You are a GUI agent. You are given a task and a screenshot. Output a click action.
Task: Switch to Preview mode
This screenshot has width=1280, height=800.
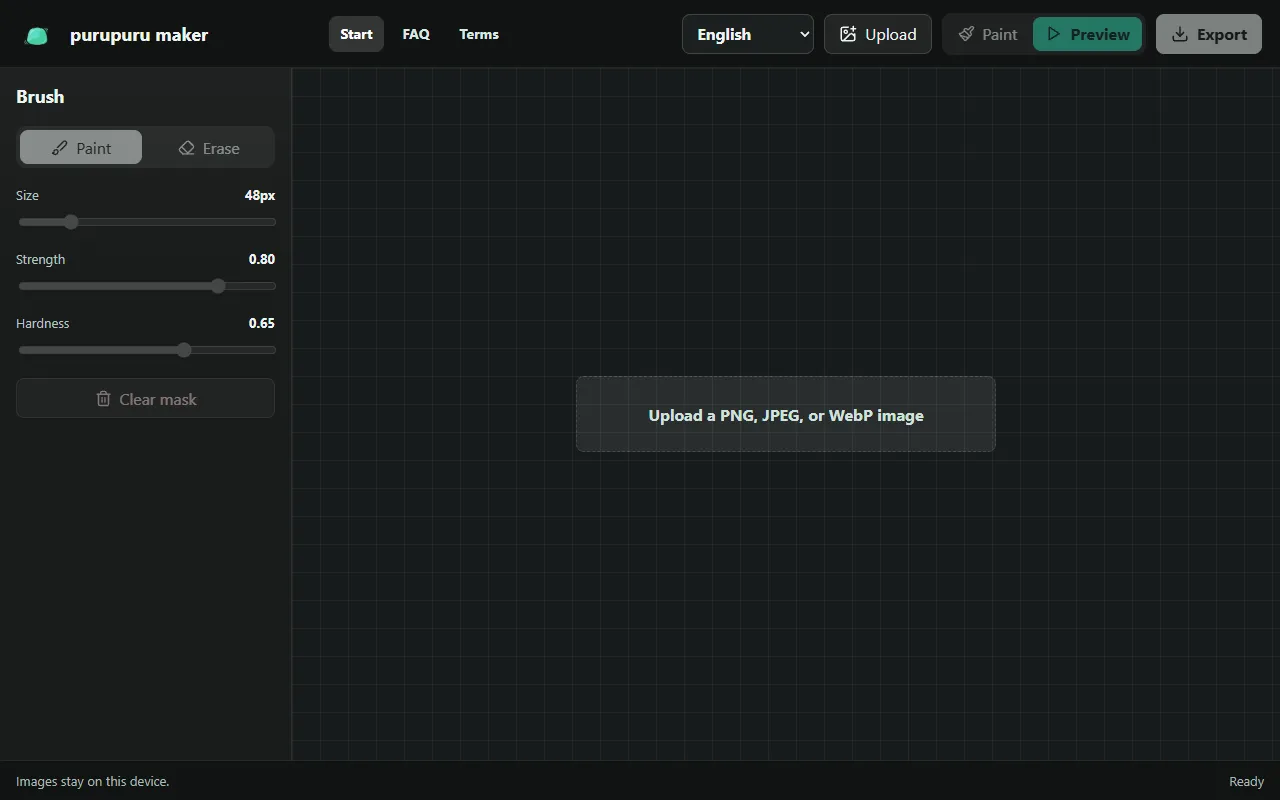tap(1087, 34)
